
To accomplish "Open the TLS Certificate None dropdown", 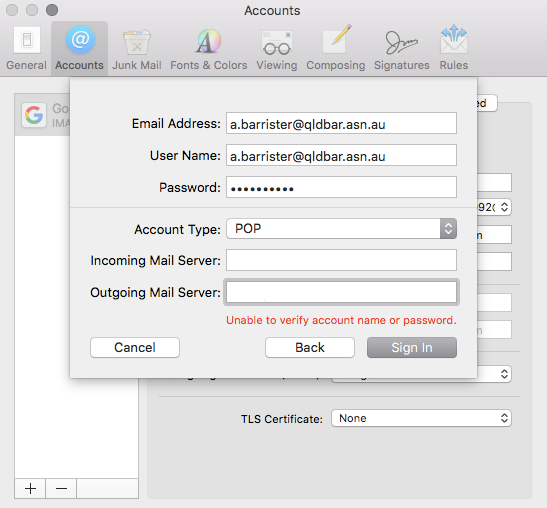I will 421,418.
